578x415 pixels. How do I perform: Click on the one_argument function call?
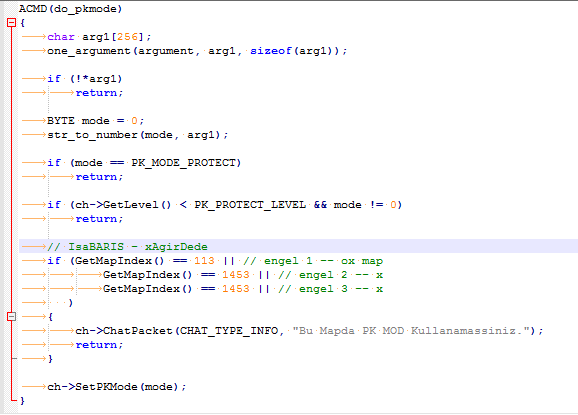tap(197, 51)
